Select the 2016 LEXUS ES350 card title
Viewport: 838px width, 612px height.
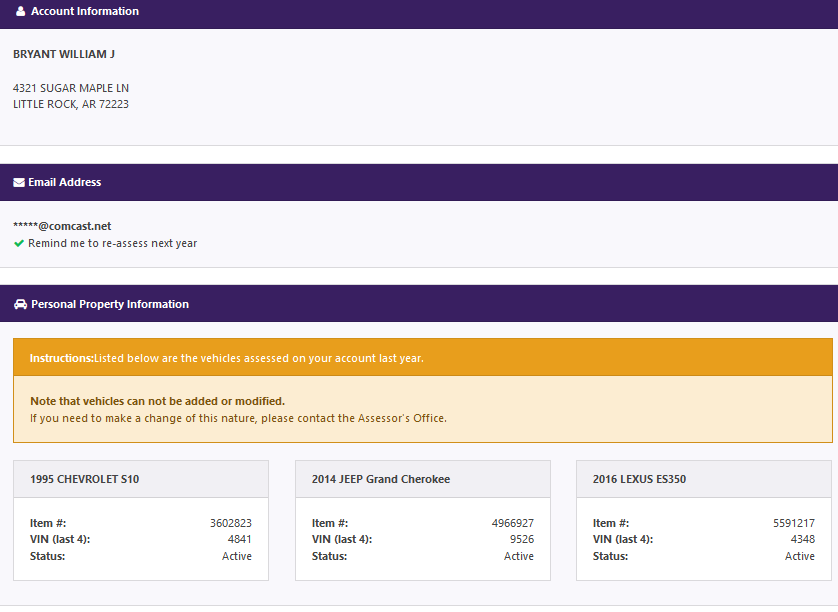pyautogui.click(x=639, y=479)
